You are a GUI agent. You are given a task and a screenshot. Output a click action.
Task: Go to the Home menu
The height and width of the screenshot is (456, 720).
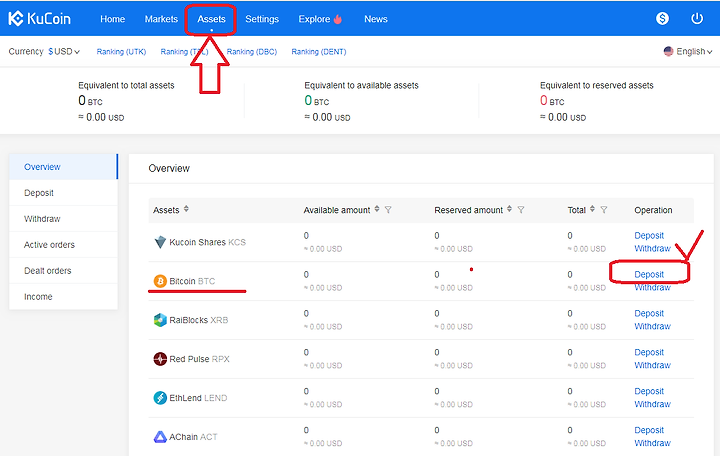point(112,19)
